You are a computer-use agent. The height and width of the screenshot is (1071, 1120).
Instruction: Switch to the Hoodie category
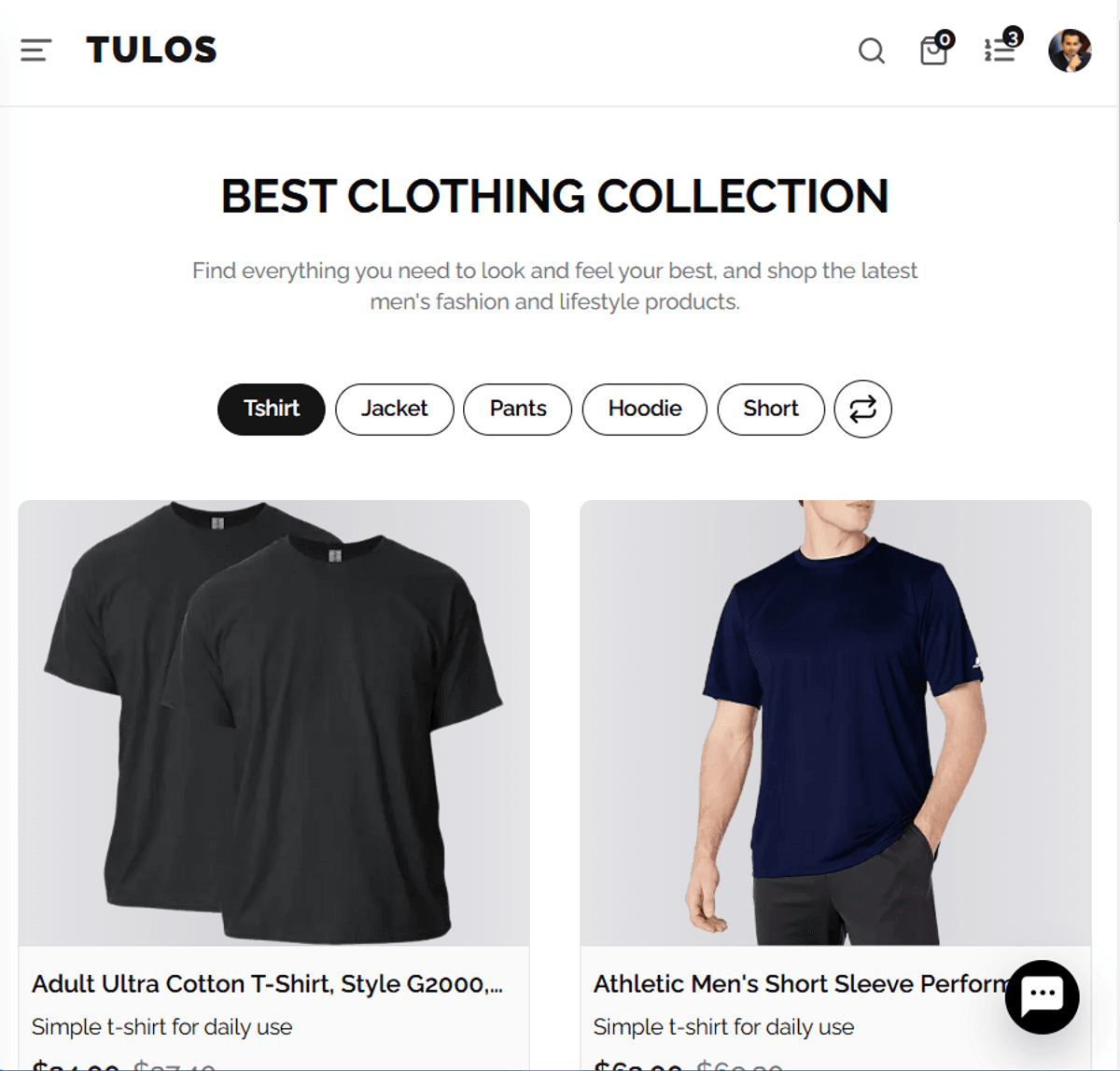(645, 409)
